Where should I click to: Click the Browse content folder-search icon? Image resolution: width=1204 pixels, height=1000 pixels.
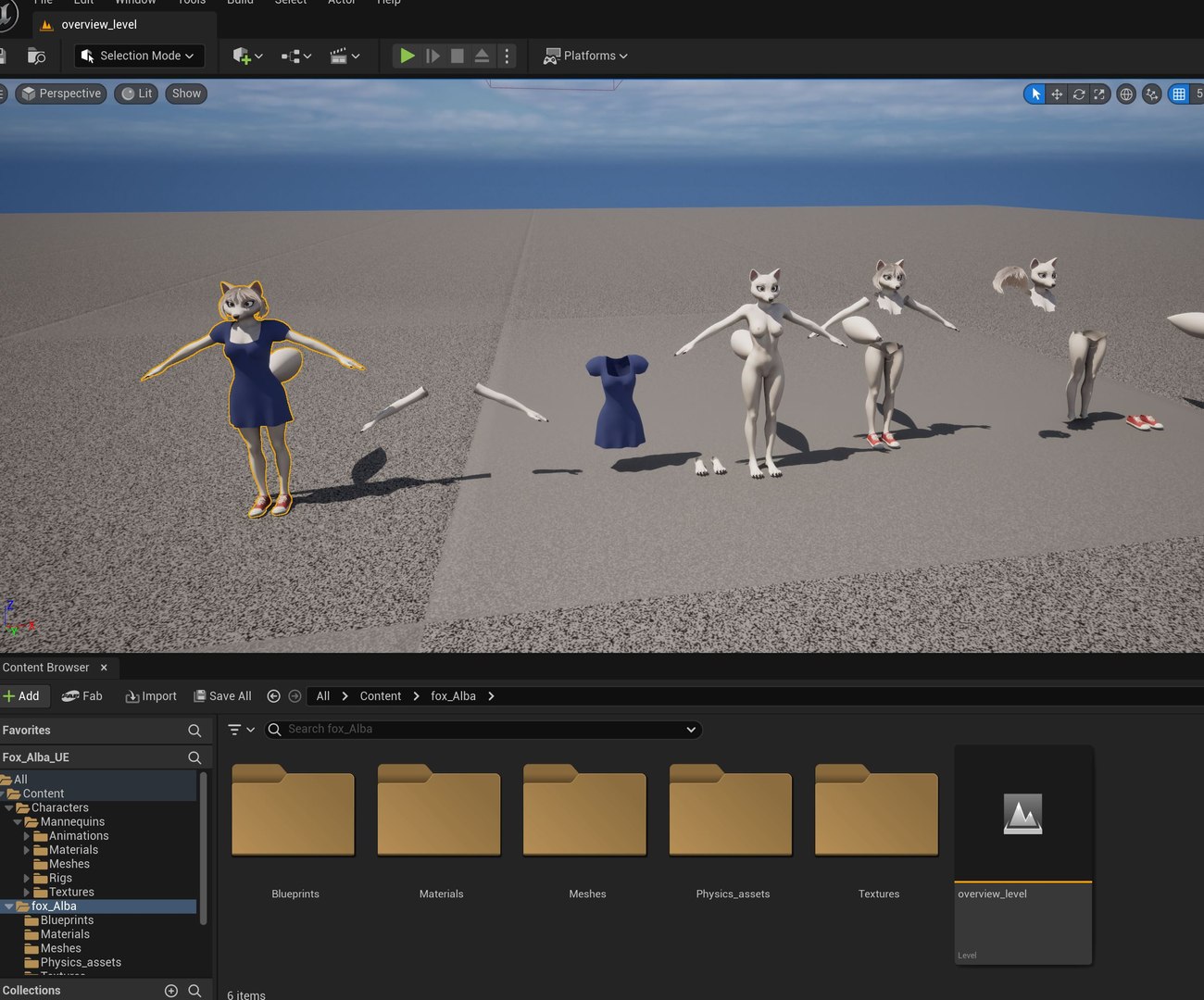point(36,56)
